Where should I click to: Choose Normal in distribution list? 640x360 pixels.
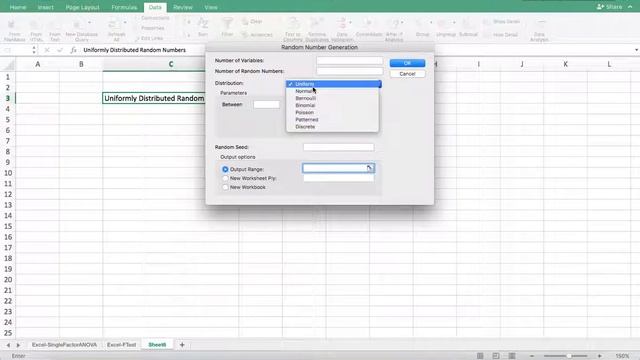[x=333, y=91]
